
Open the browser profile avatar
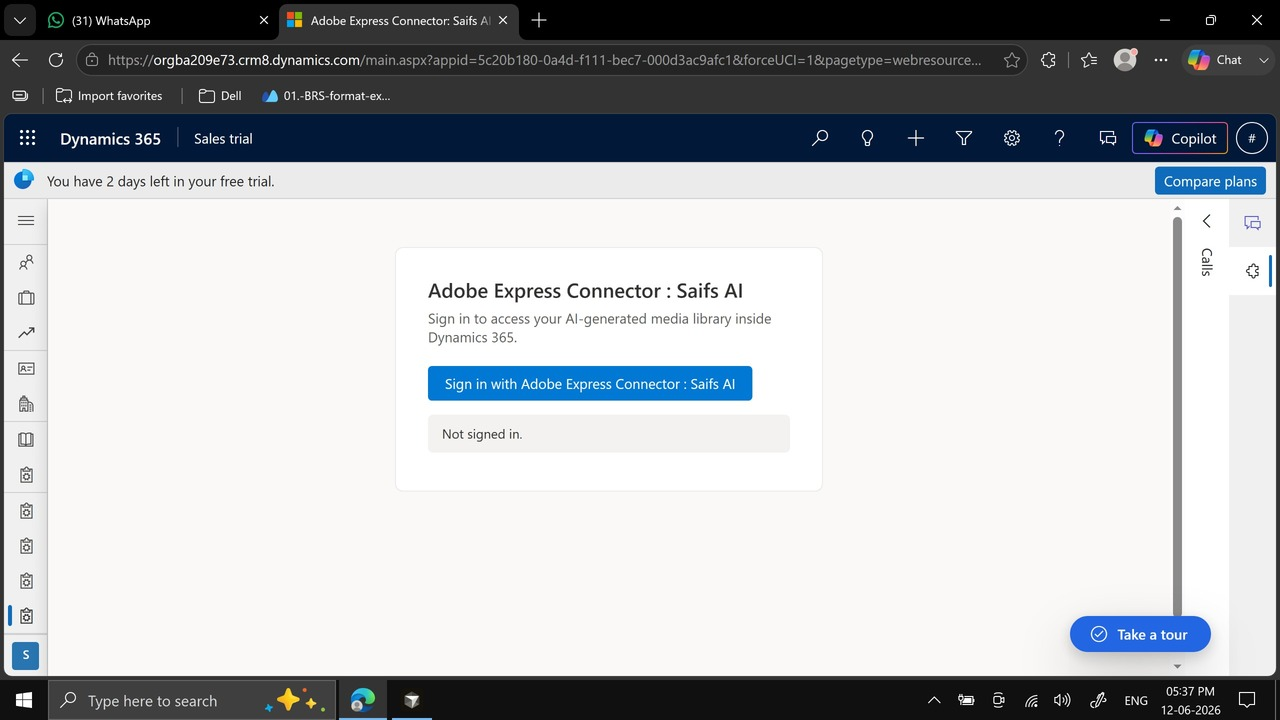click(1125, 60)
